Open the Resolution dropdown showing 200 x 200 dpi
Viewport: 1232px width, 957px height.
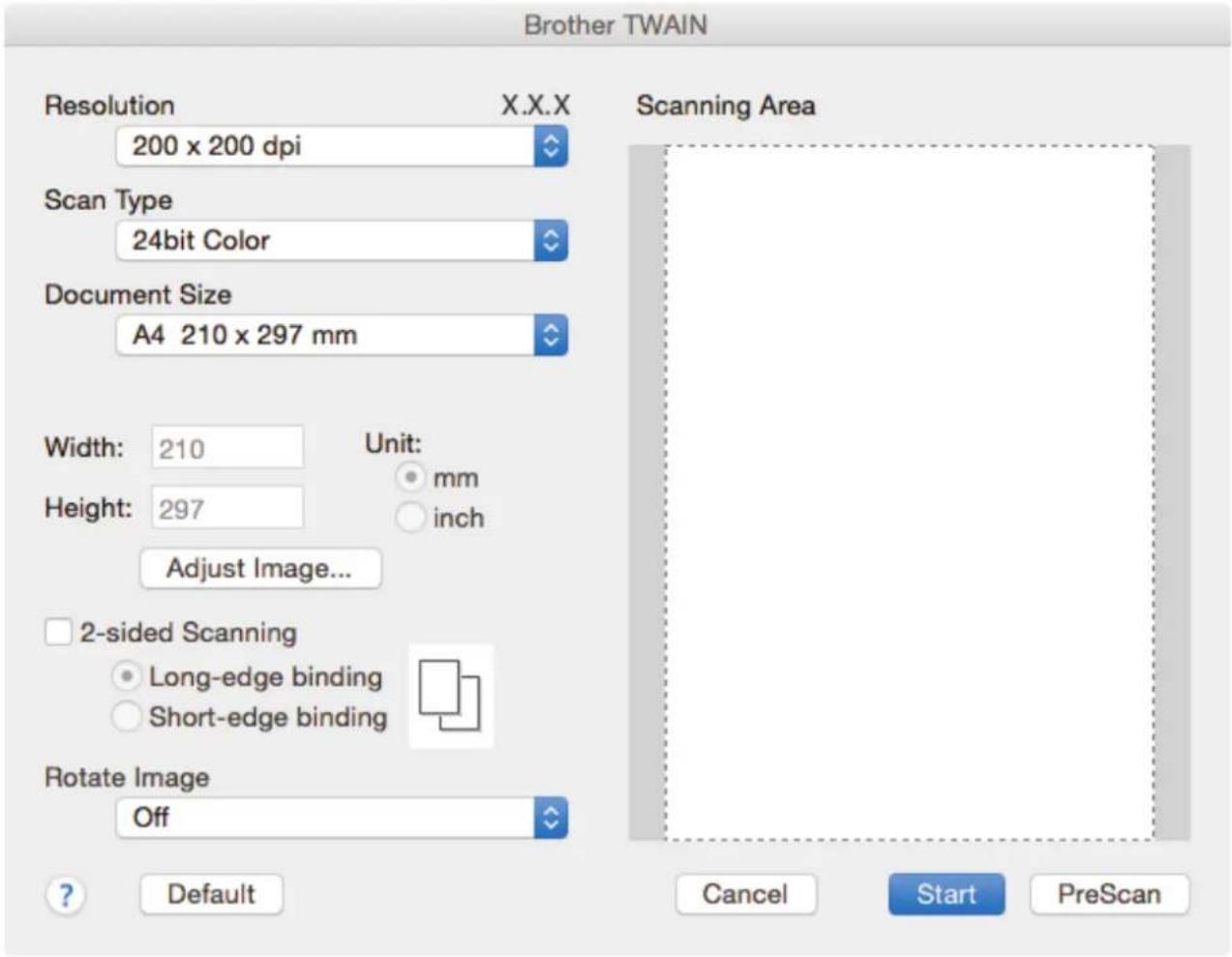point(342,146)
